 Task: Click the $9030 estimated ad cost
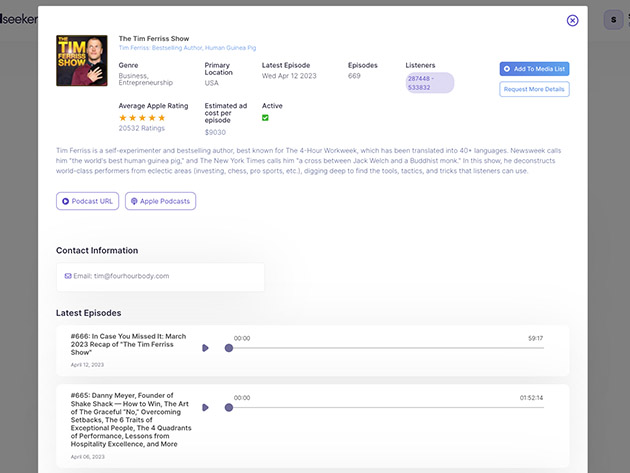point(215,132)
